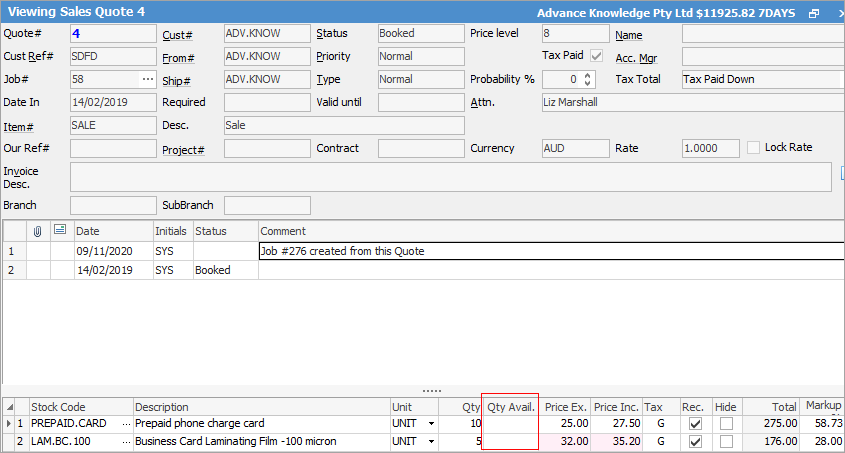Image resolution: width=845 pixels, height=453 pixels.
Task: Toggle the Lock Rate checkbox
Action: pyautogui.click(x=754, y=147)
